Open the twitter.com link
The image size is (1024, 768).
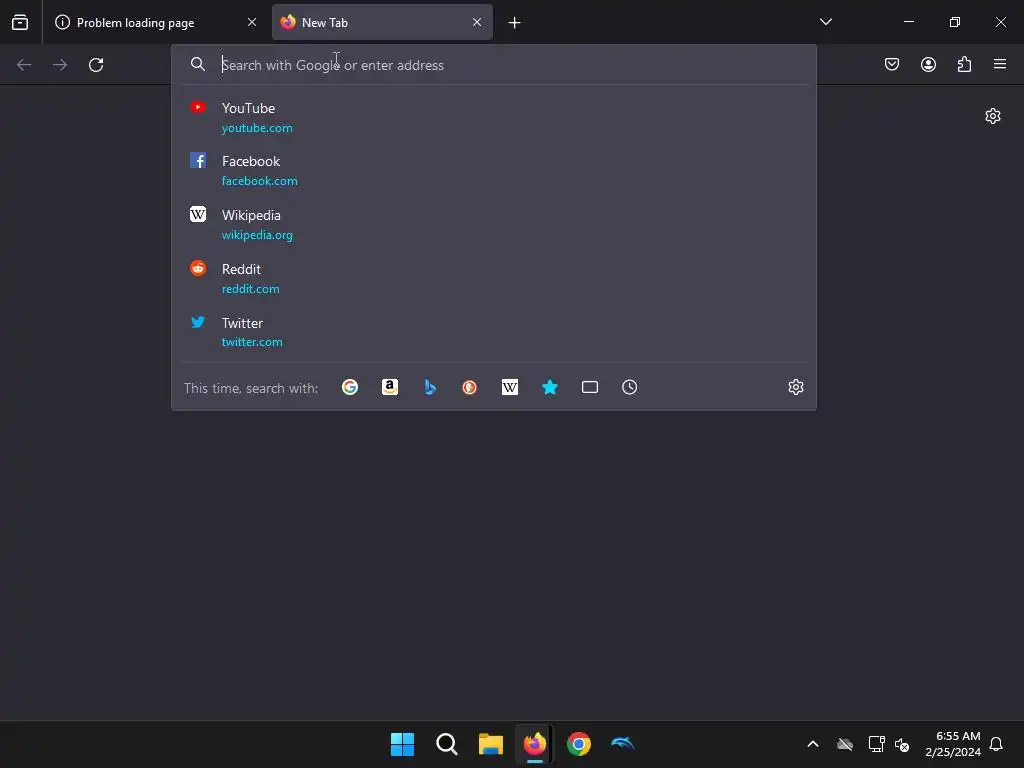coord(252,342)
